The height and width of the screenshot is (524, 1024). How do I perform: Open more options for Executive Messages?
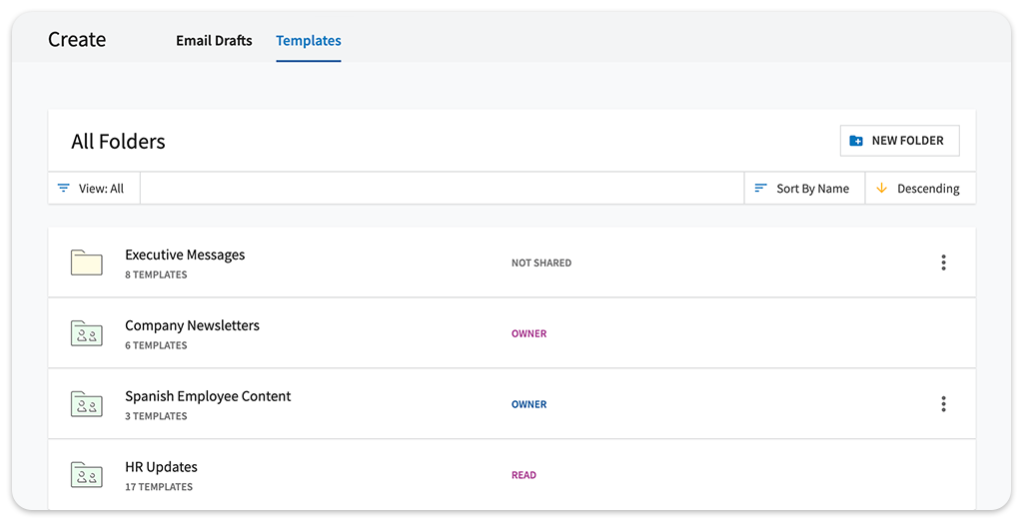coord(943,263)
